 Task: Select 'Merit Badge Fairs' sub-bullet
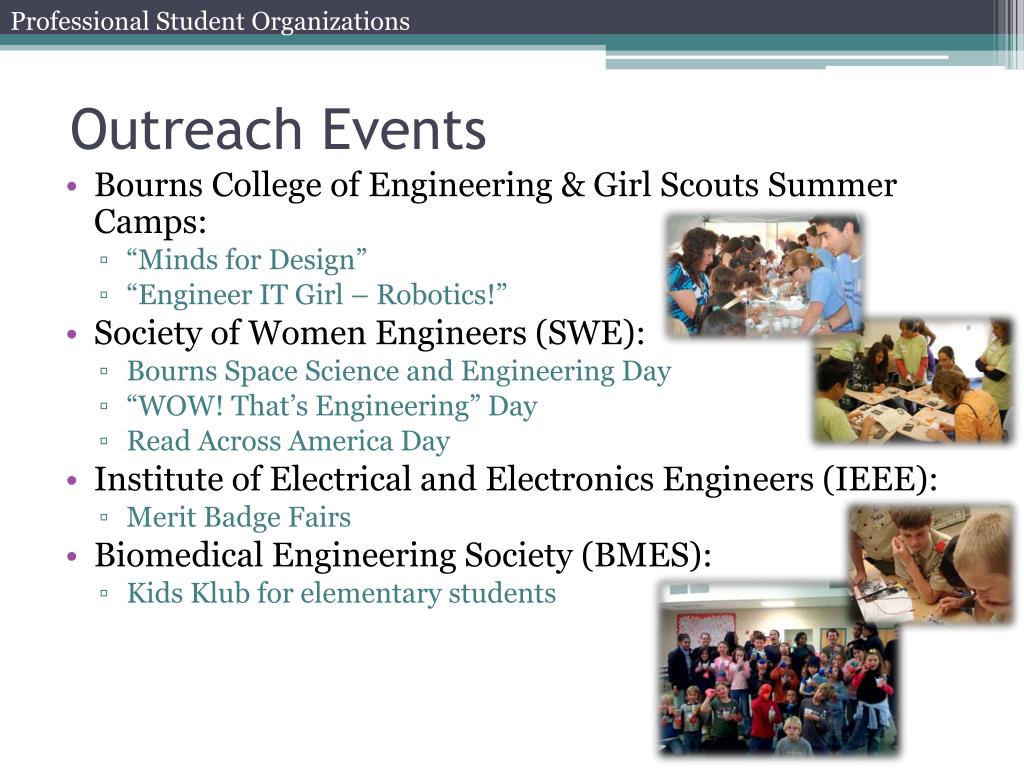(x=238, y=517)
